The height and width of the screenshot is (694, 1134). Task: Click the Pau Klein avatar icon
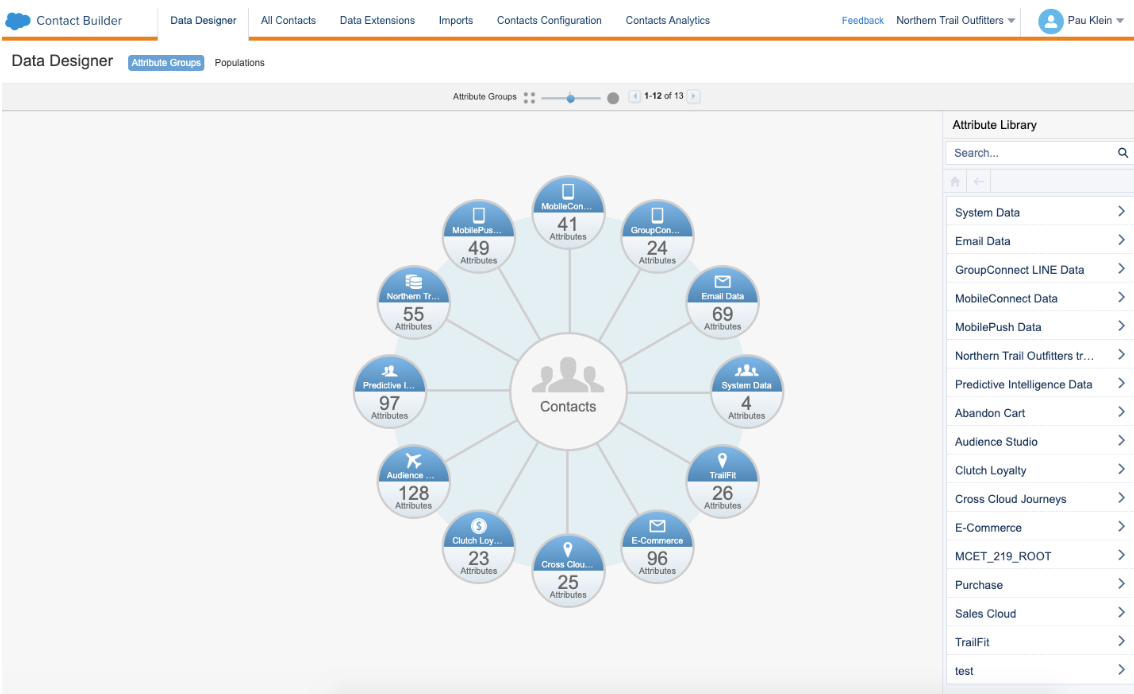[1049, 20]
